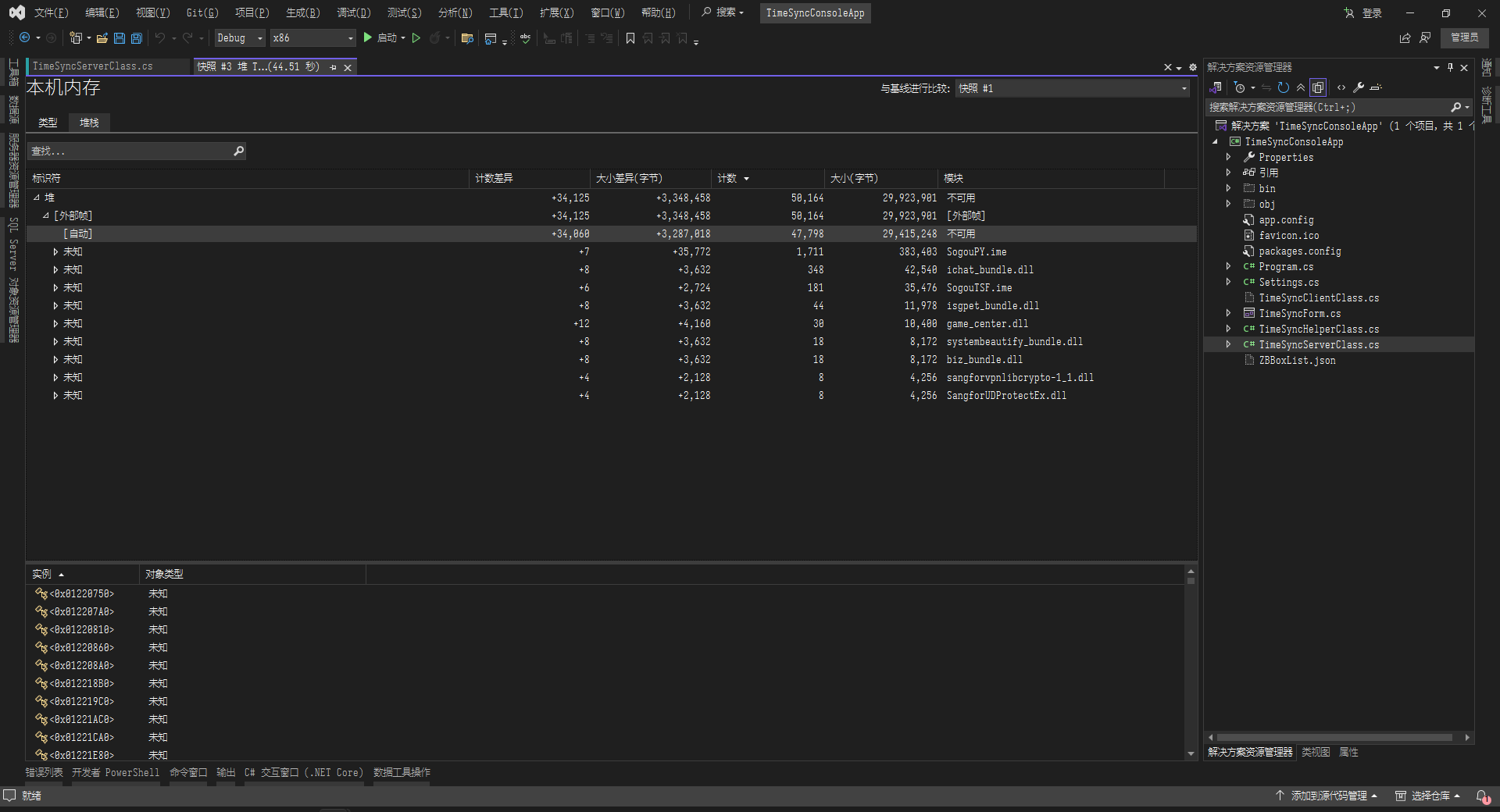Expand the Properties node in Solution Explorer
Screen dimensions: 1500x812
point(1228,157)
